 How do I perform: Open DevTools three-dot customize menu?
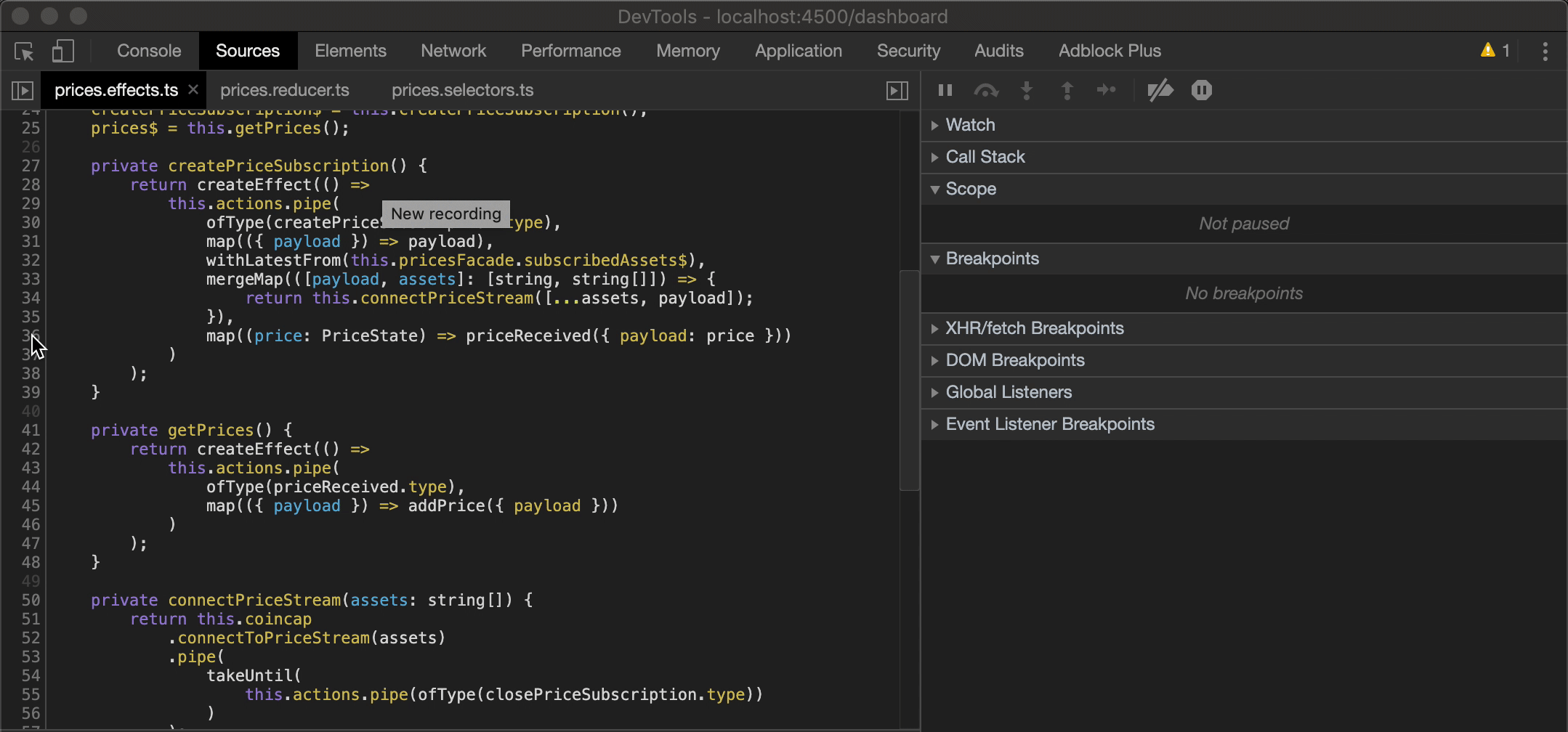1545,51
